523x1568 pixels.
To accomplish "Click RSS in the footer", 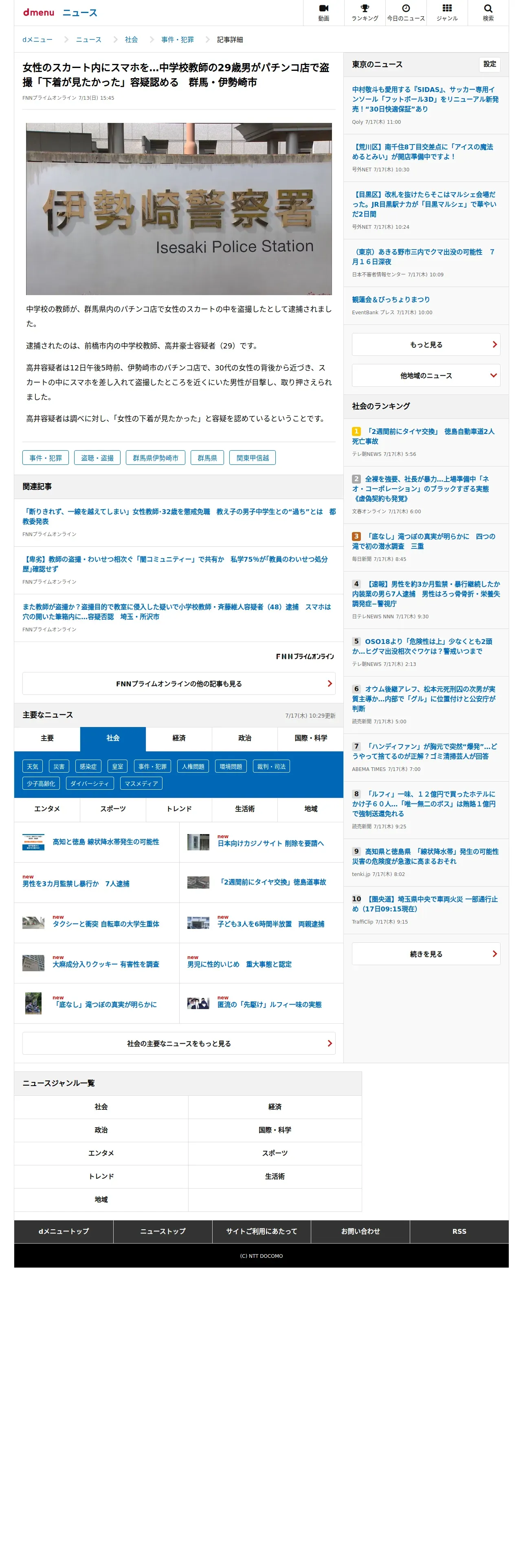I will click(459, 1231).
